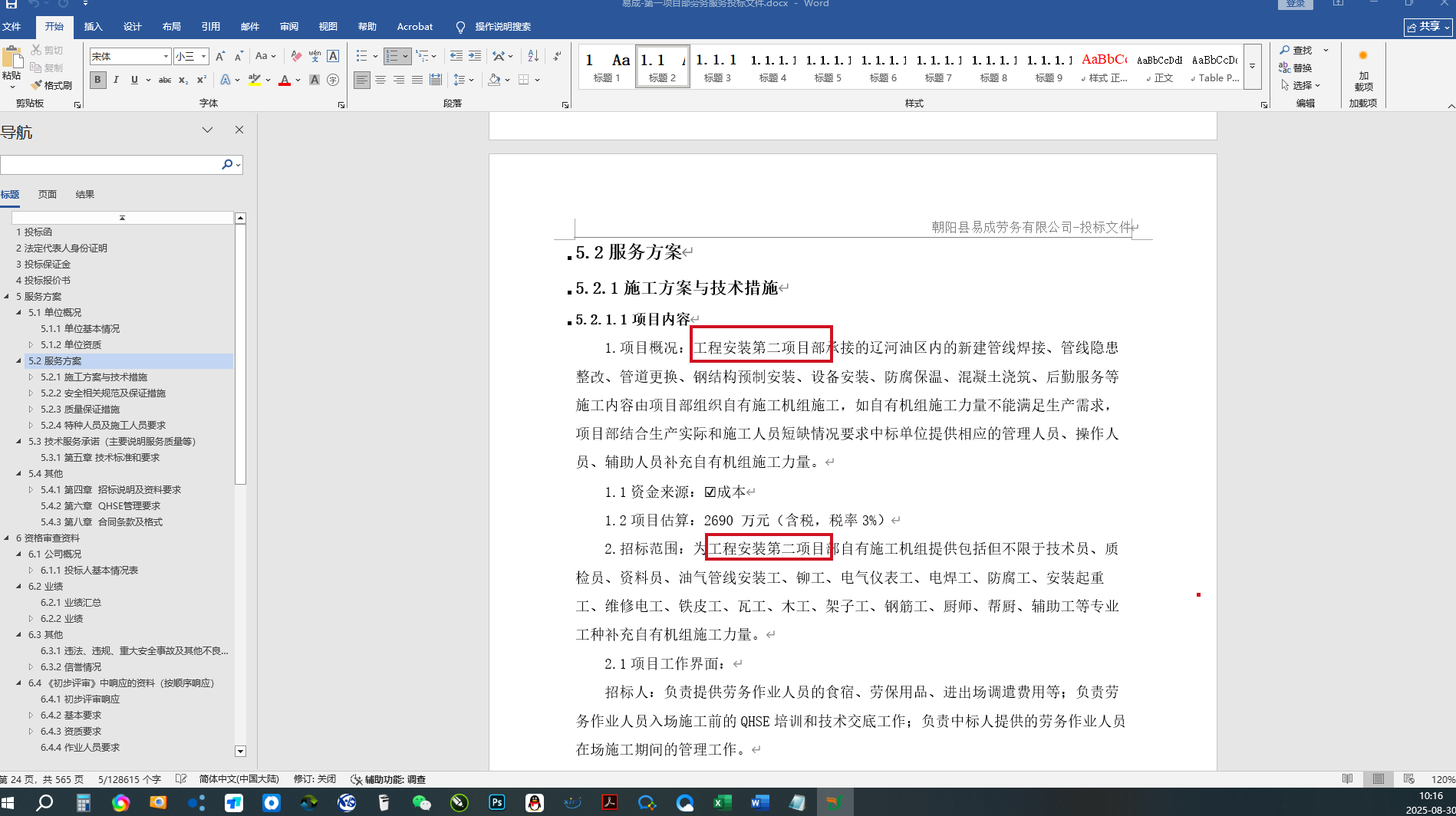Apply distributed alignment icon

[x=436, y=80]
